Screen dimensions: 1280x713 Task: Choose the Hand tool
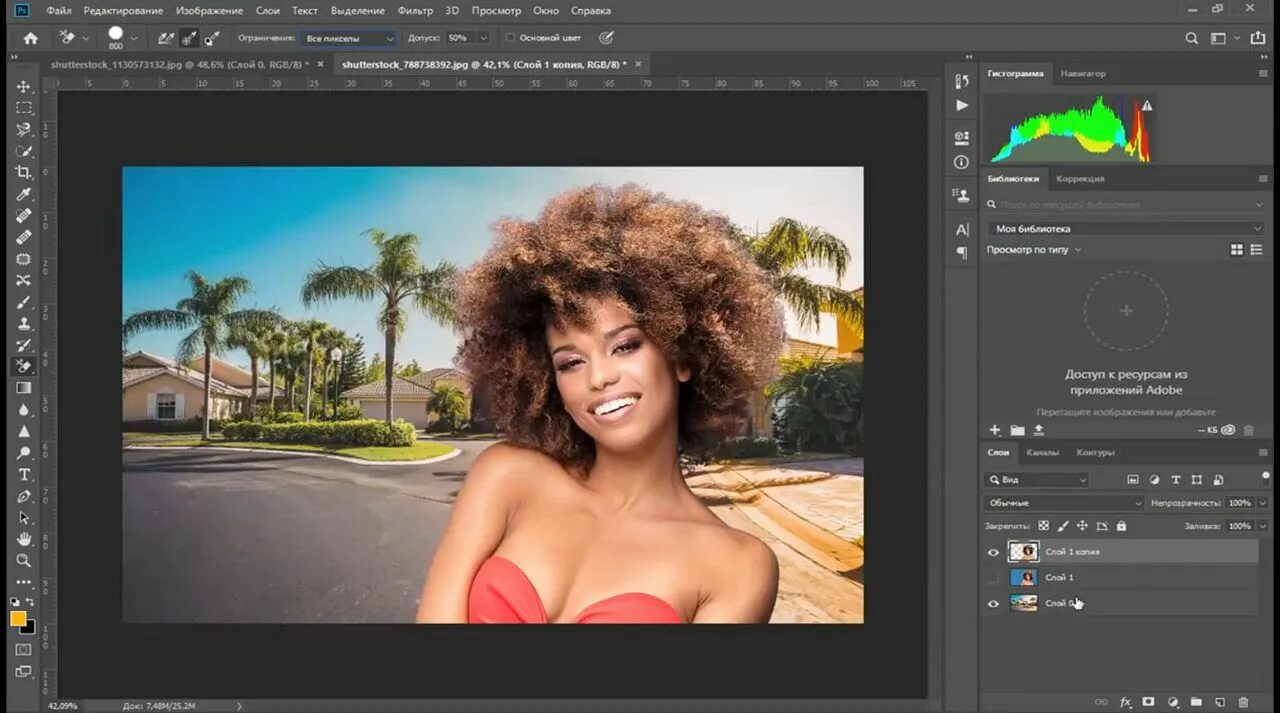pyautogui.click(x=24, y=539)
